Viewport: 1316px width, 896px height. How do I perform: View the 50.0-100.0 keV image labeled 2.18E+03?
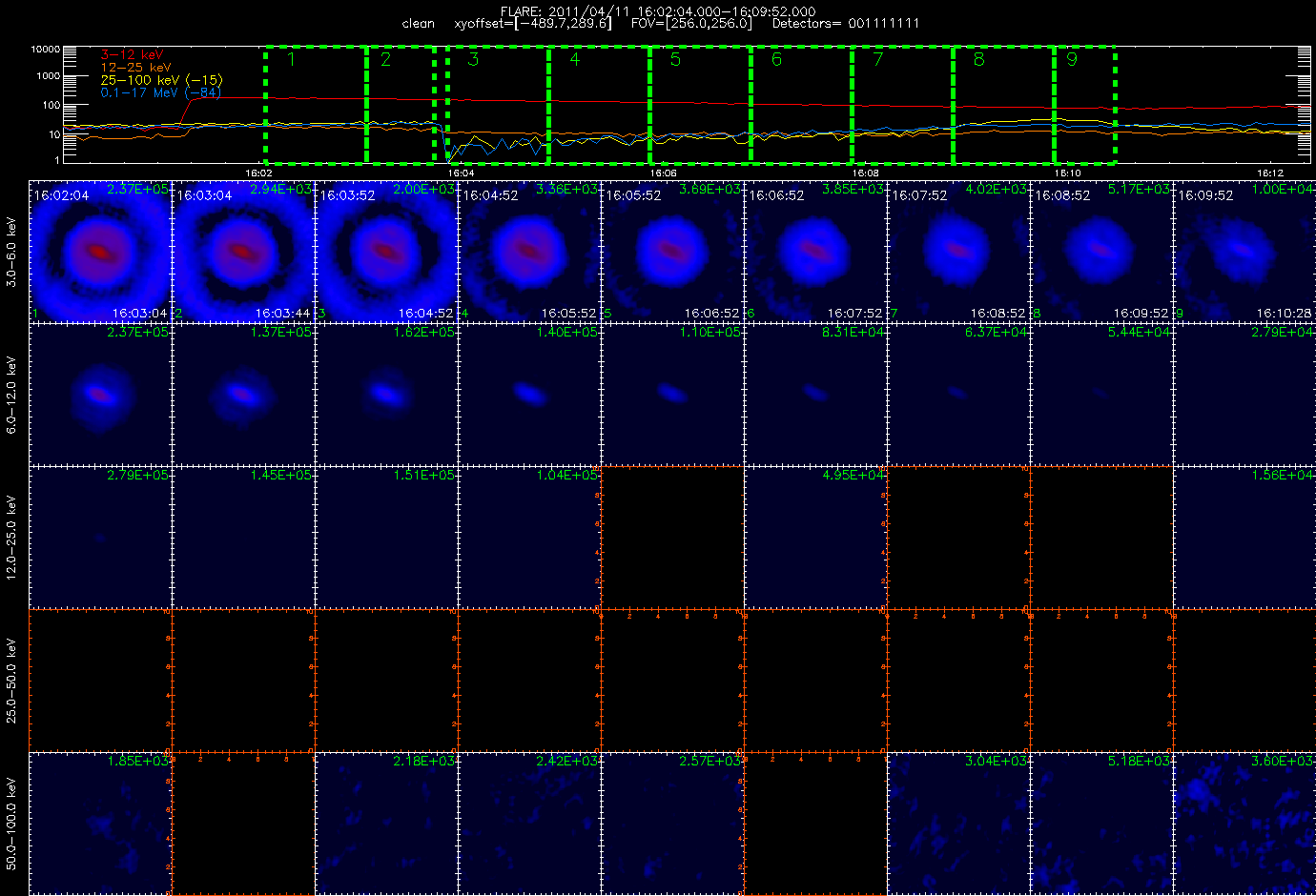386,823
